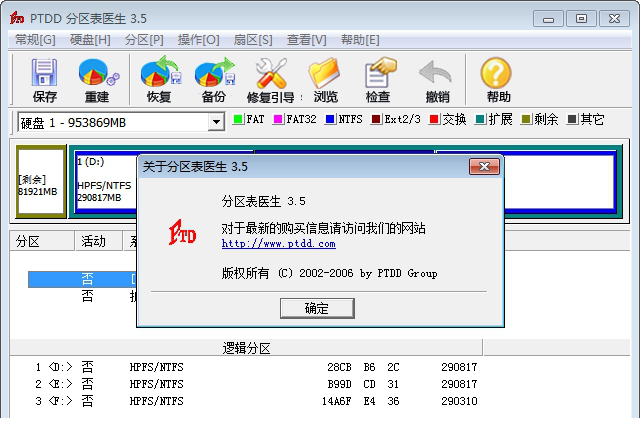Open the http://www.ptdd.com link
Screen dimensions: 640x434
coord(279,244)
